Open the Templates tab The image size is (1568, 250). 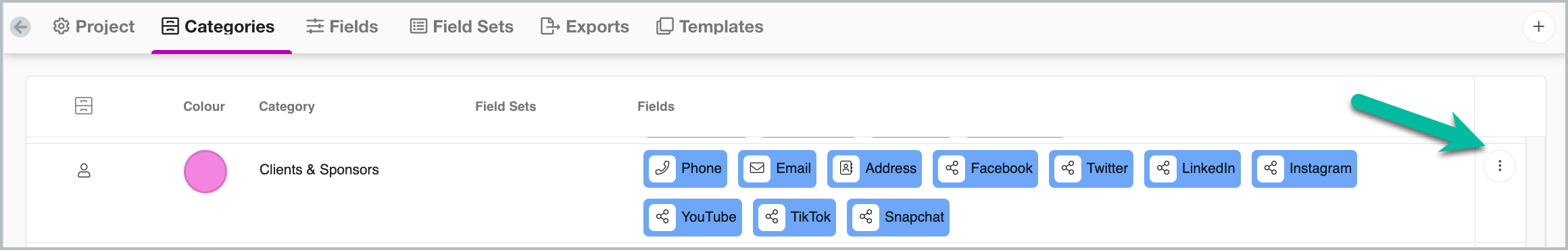coord(710,26)
